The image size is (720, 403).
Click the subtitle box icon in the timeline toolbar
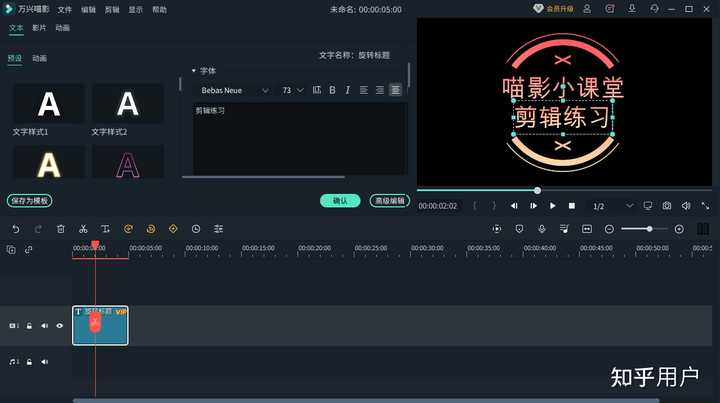587,229
